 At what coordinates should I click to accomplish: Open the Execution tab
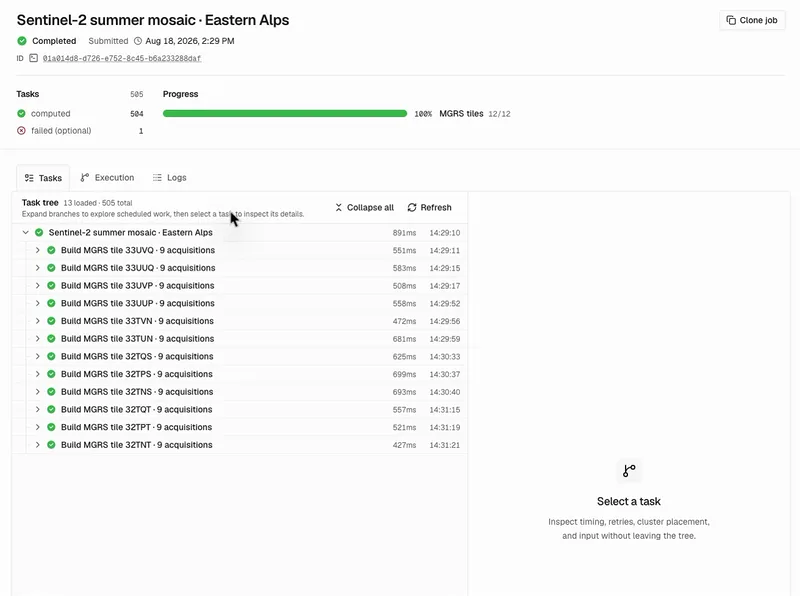pyautogui.click(x=107, y=178)
